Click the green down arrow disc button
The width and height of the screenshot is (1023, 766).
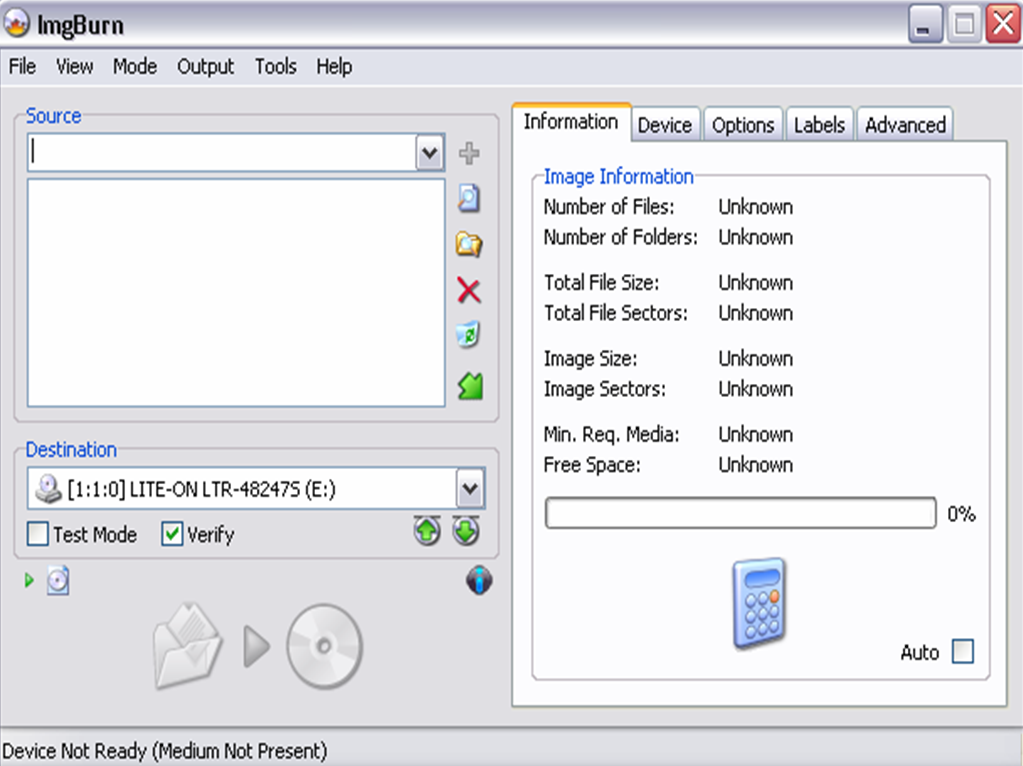coord(466,531)
